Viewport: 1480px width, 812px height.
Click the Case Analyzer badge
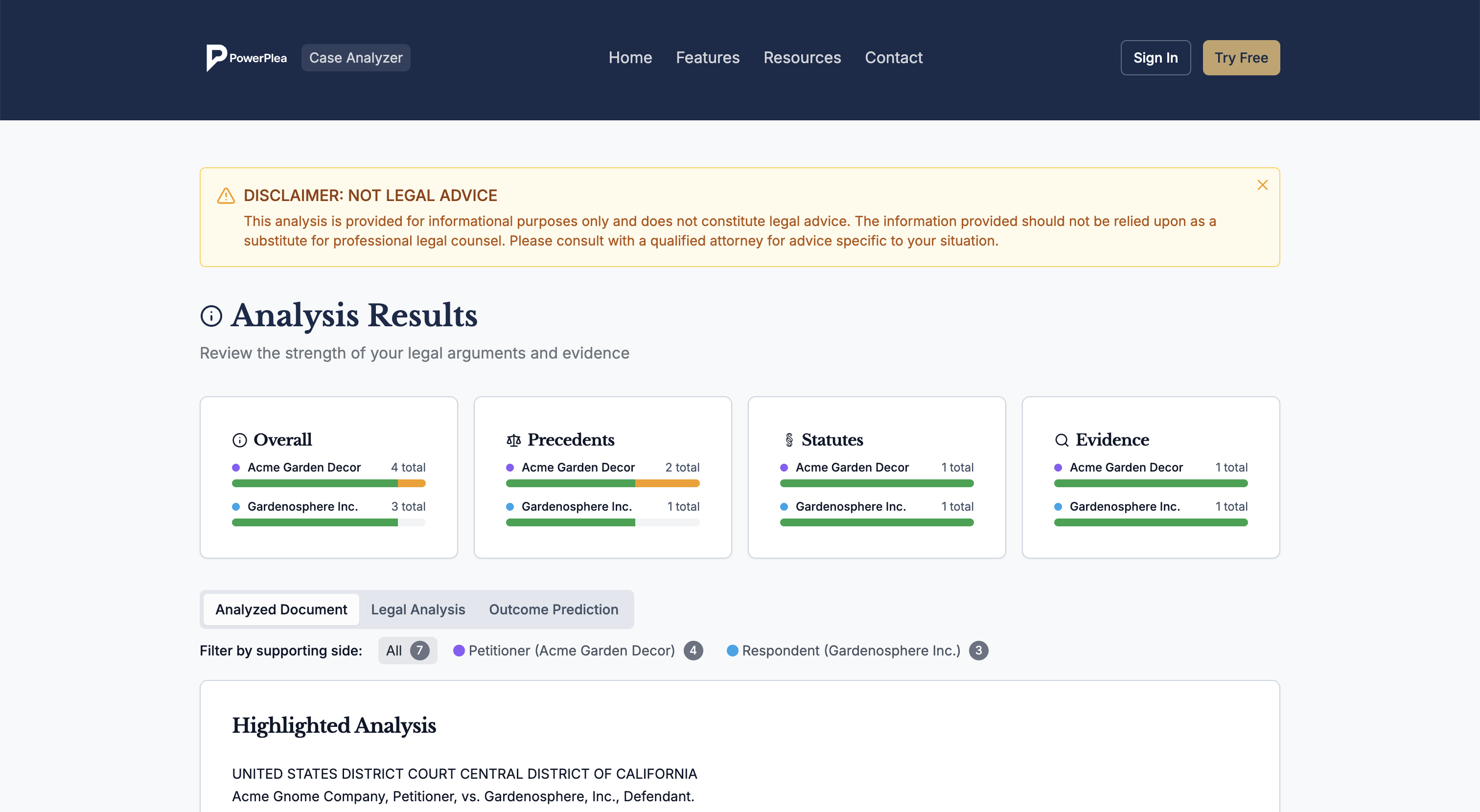[x=356, y=58]
